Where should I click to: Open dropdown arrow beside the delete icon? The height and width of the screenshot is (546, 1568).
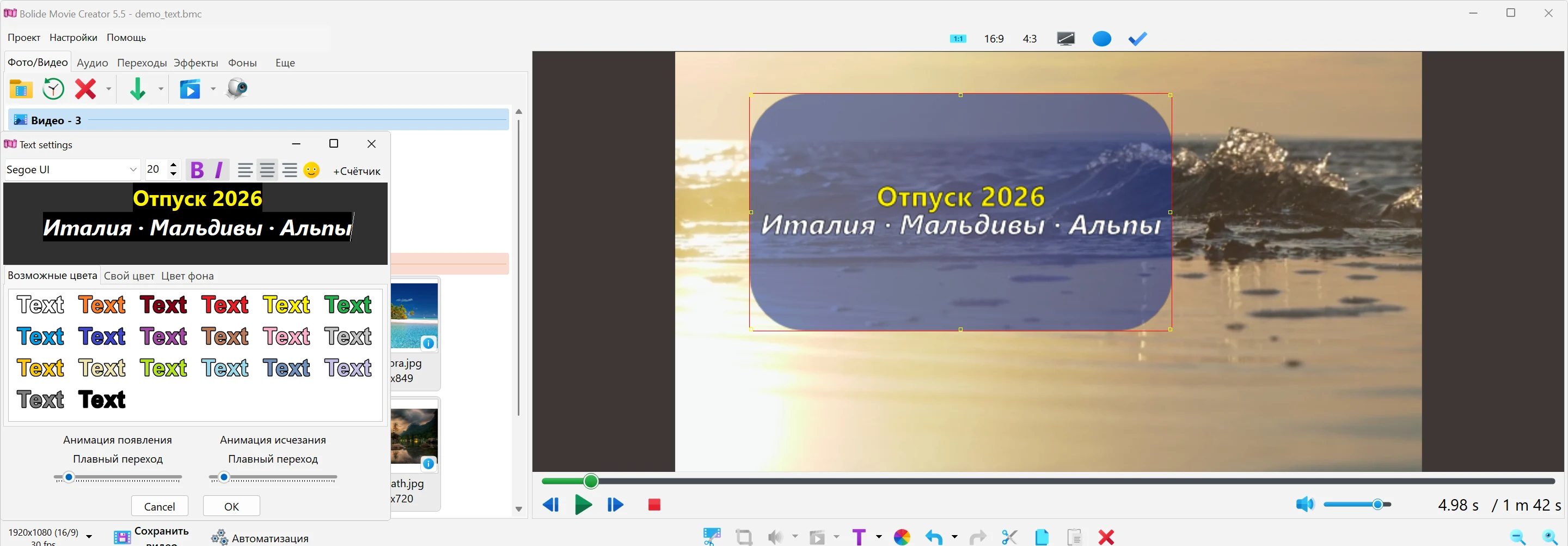coord(109,89)
